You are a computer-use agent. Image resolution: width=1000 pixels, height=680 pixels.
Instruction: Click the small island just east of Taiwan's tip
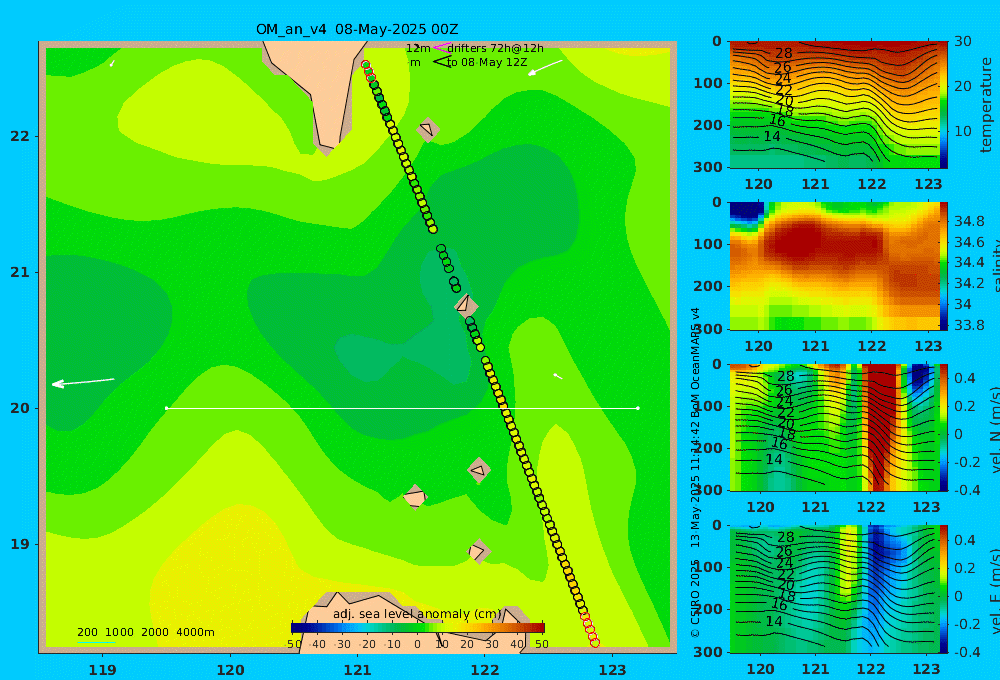coord(428,130)
